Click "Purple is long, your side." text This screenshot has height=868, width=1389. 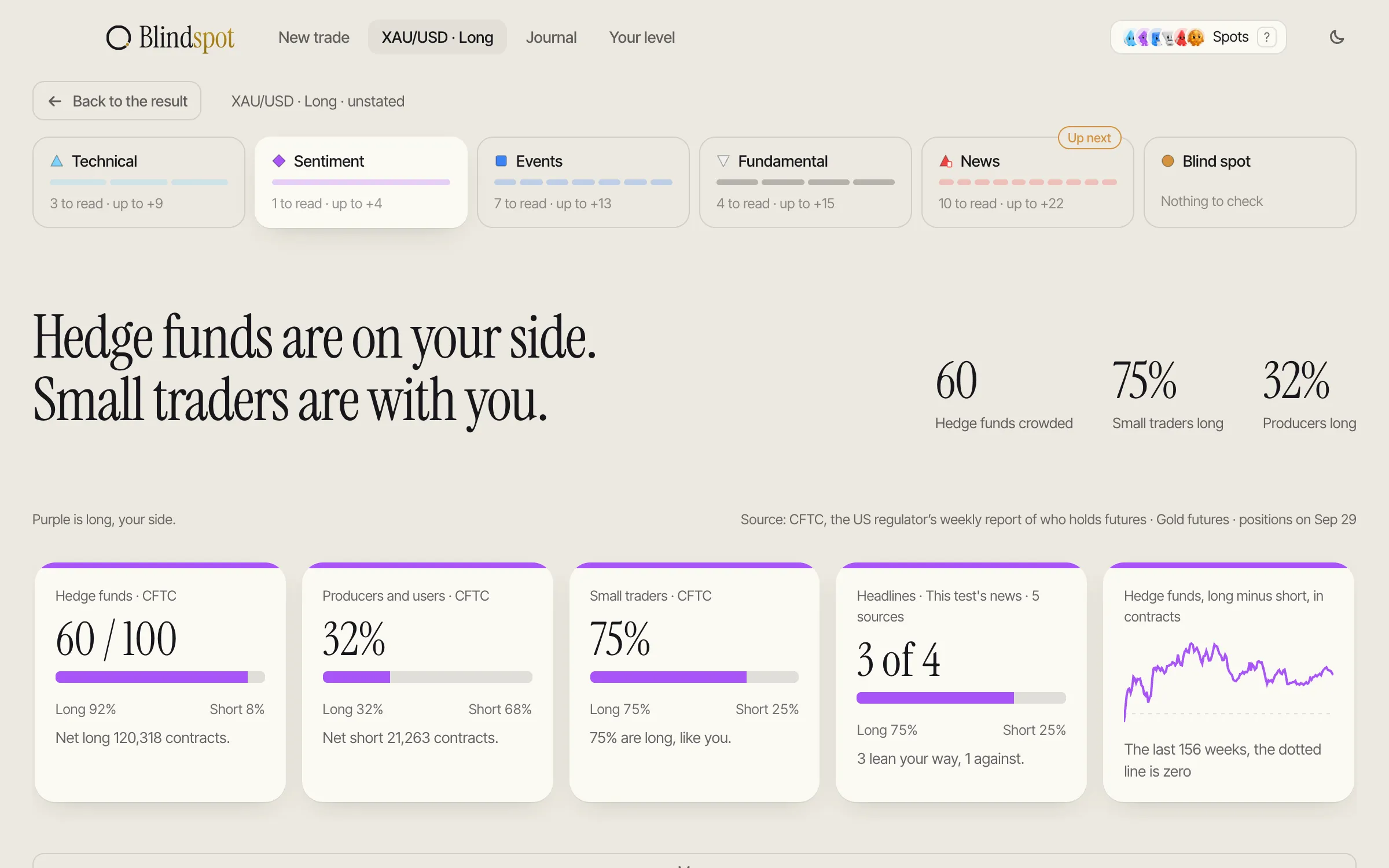click(104, 520)
